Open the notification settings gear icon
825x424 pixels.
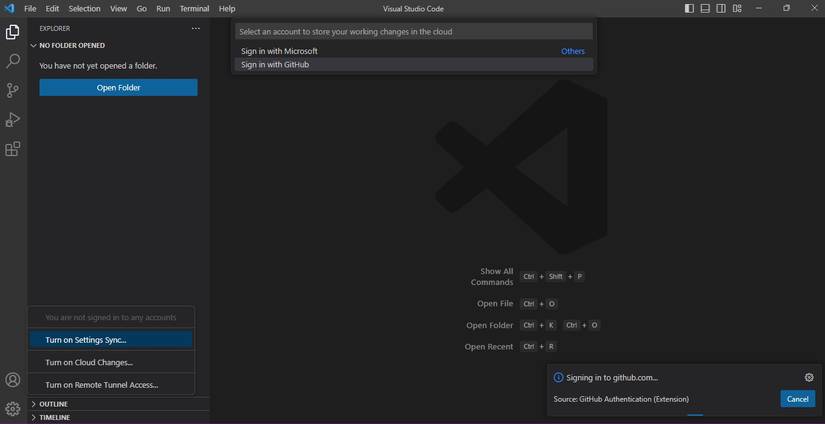pyautogui.click(x=809, y=378)
